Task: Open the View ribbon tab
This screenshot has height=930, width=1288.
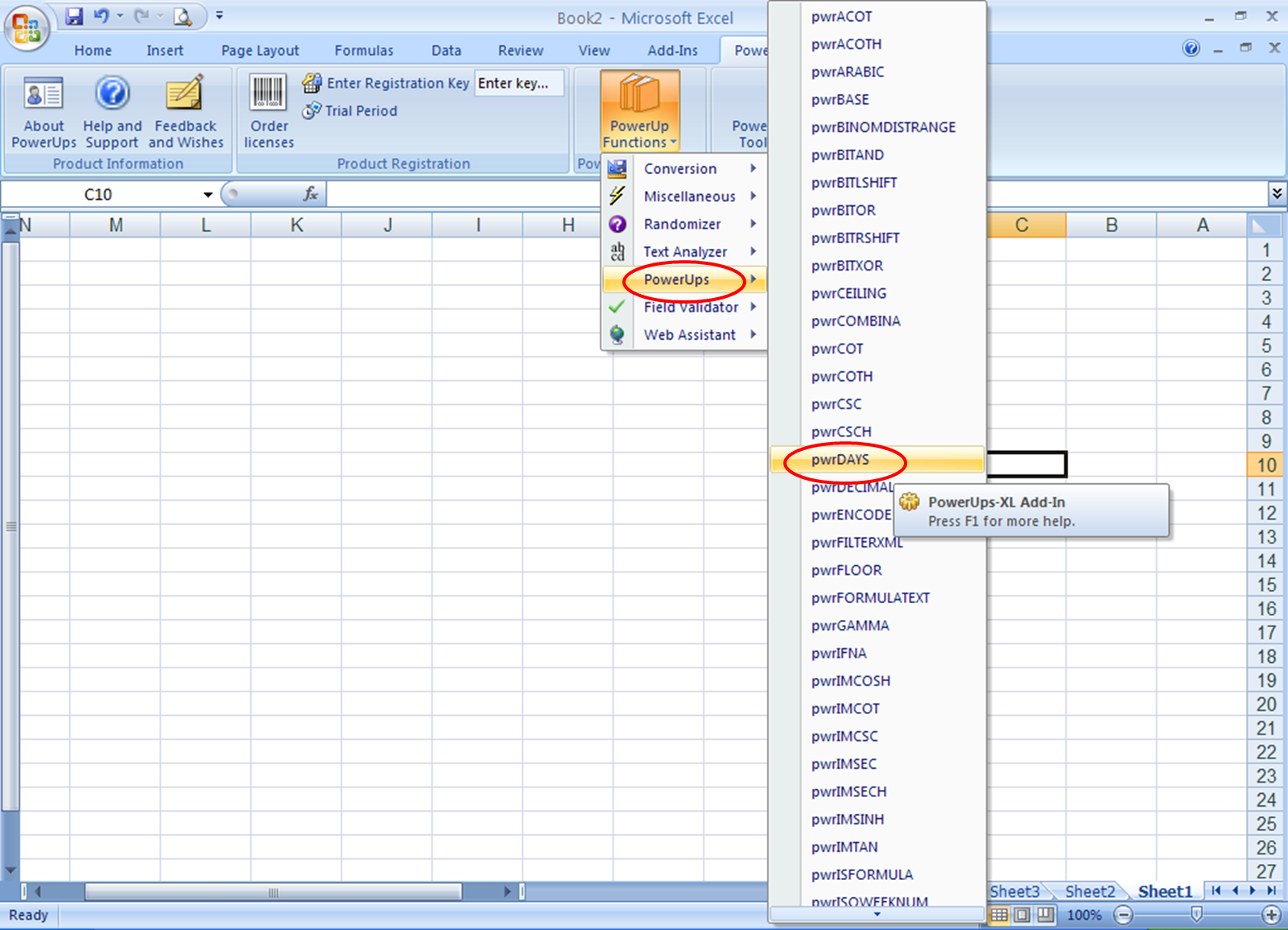Action: coord(594,50)
